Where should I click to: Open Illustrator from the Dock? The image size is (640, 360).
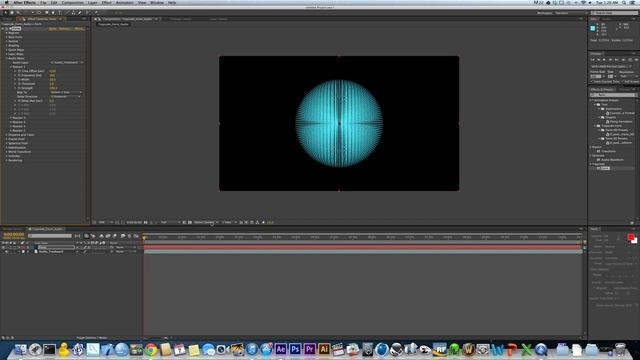click(x=324, y=349)
